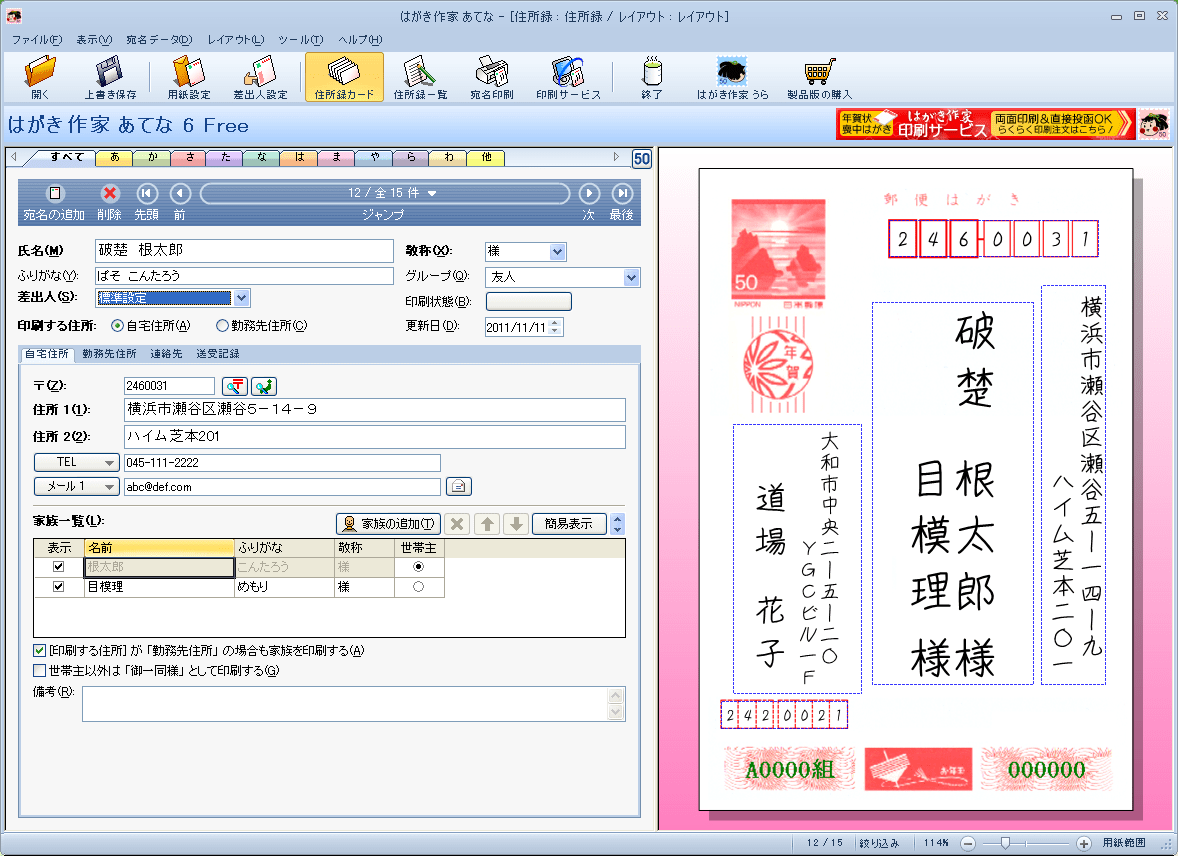
Task: Open the レイアウト menu
Action: [x=234, y=39]
